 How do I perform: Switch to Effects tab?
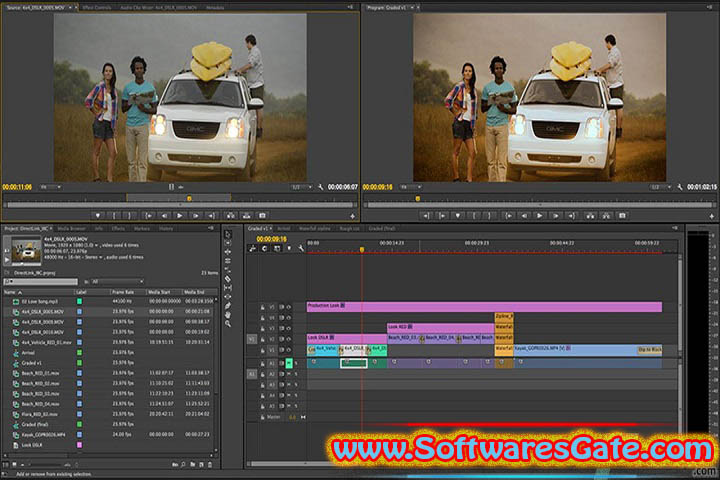click(118, 228)
